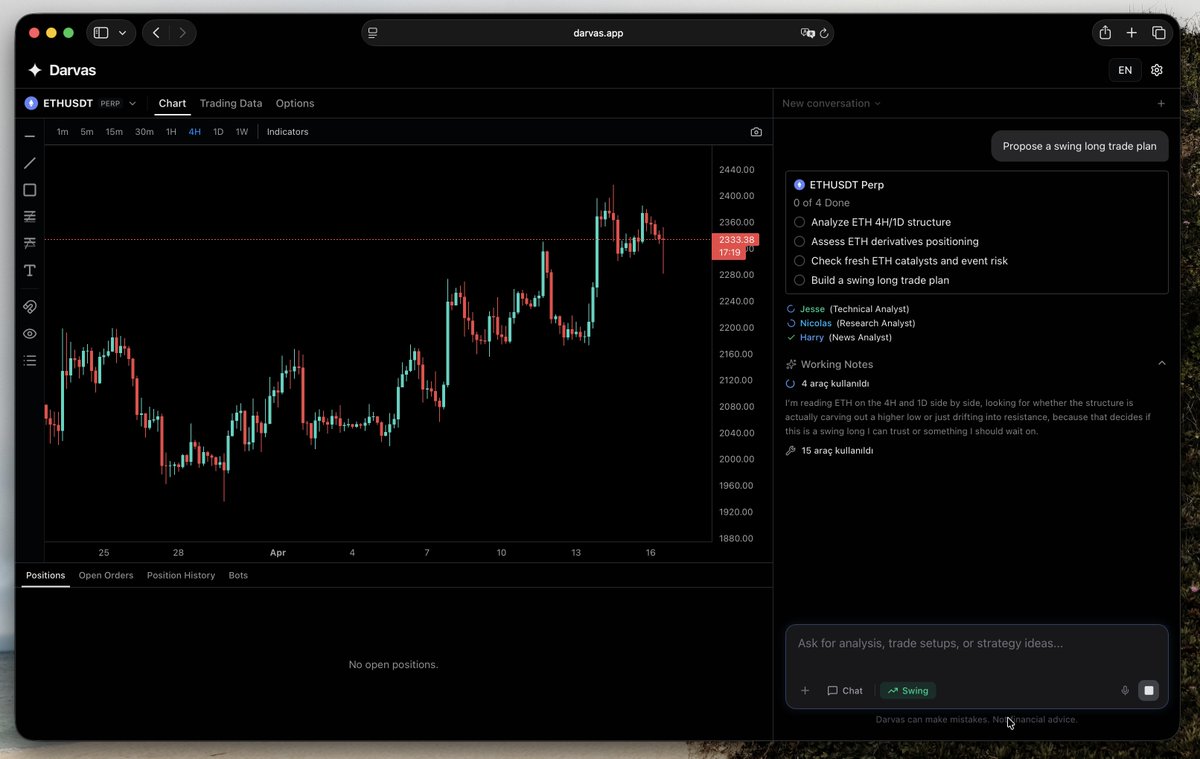The width and height of the screenshot is (1200, 759).
Task: Open the New conversation dropdown
Action: coord(832,103)
